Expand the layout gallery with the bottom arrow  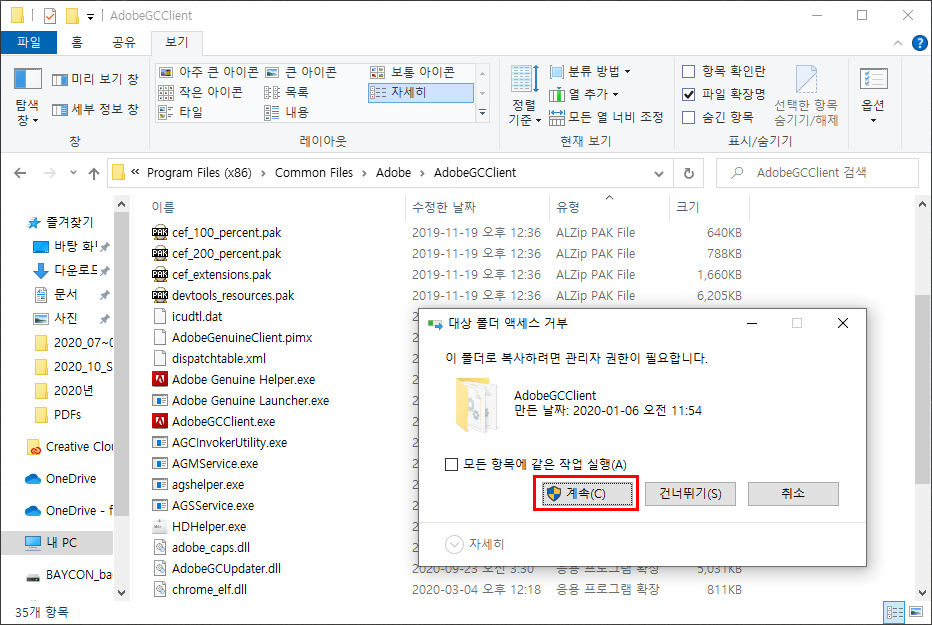tap(483, 113)
